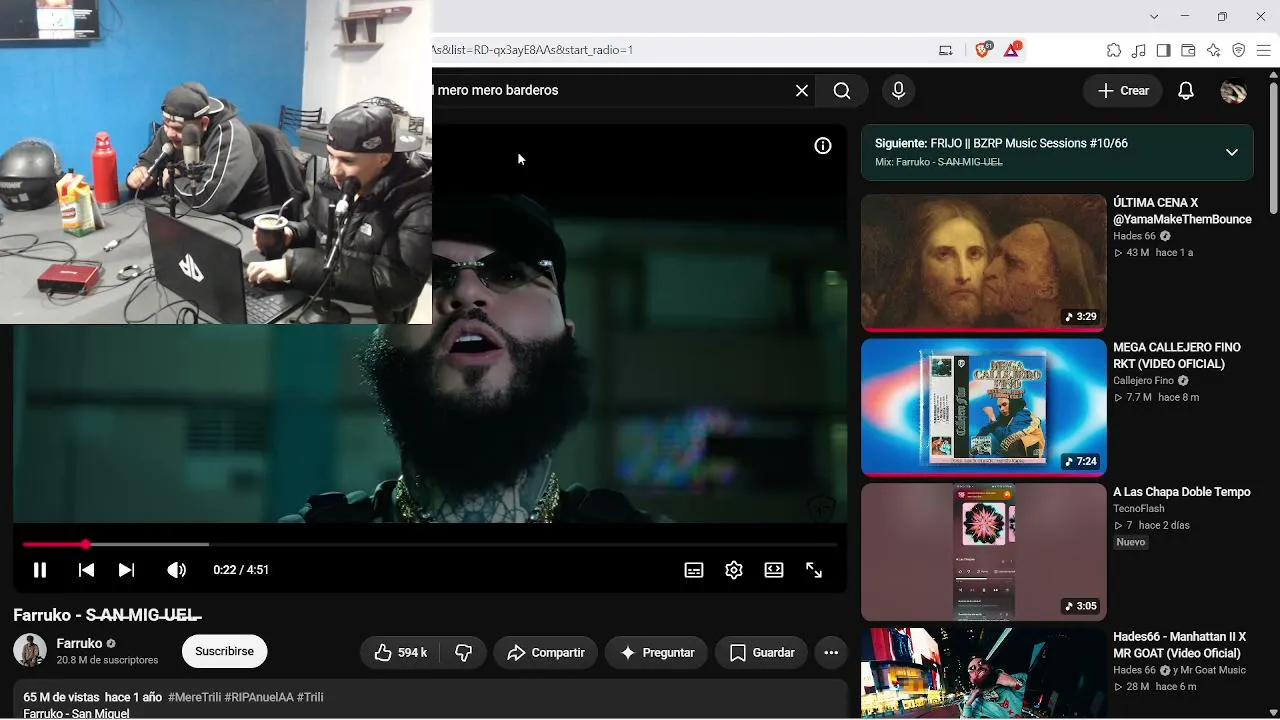Collapse the Siguiente mix playlist panel
This screenshot has height=720, width=1280.
click(1232, 152)
